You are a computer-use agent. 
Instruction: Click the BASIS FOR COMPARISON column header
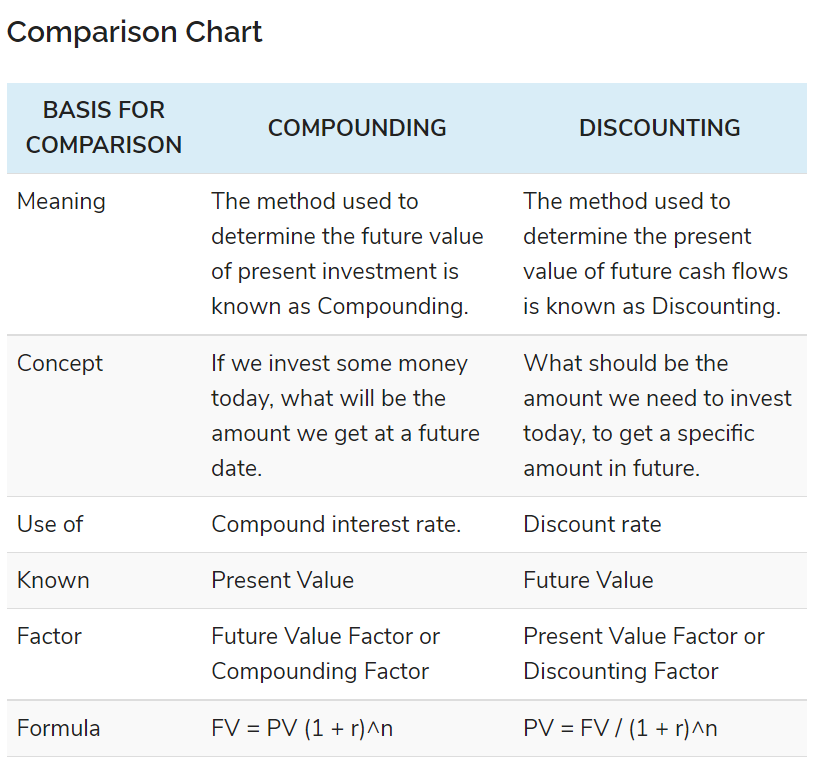click(104, 127)
